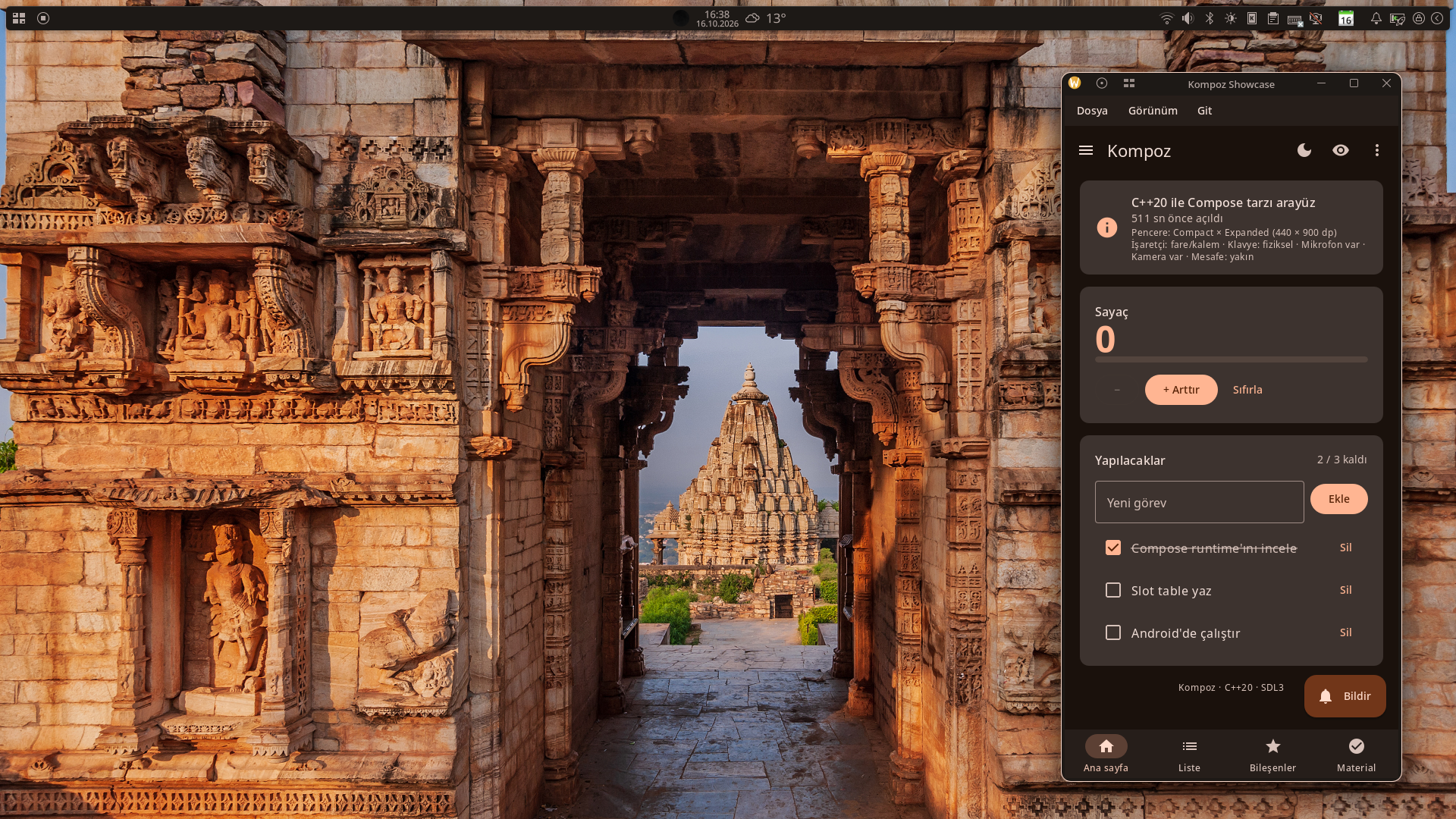Toggle dark mode with the moon icon
Viewport: 1456px width, 819px height.
tap(1304, 150)
